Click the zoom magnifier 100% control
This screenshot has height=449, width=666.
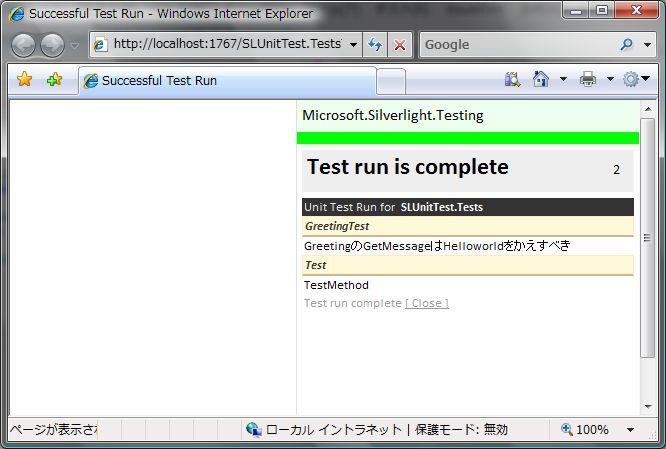tap(584, 429)
